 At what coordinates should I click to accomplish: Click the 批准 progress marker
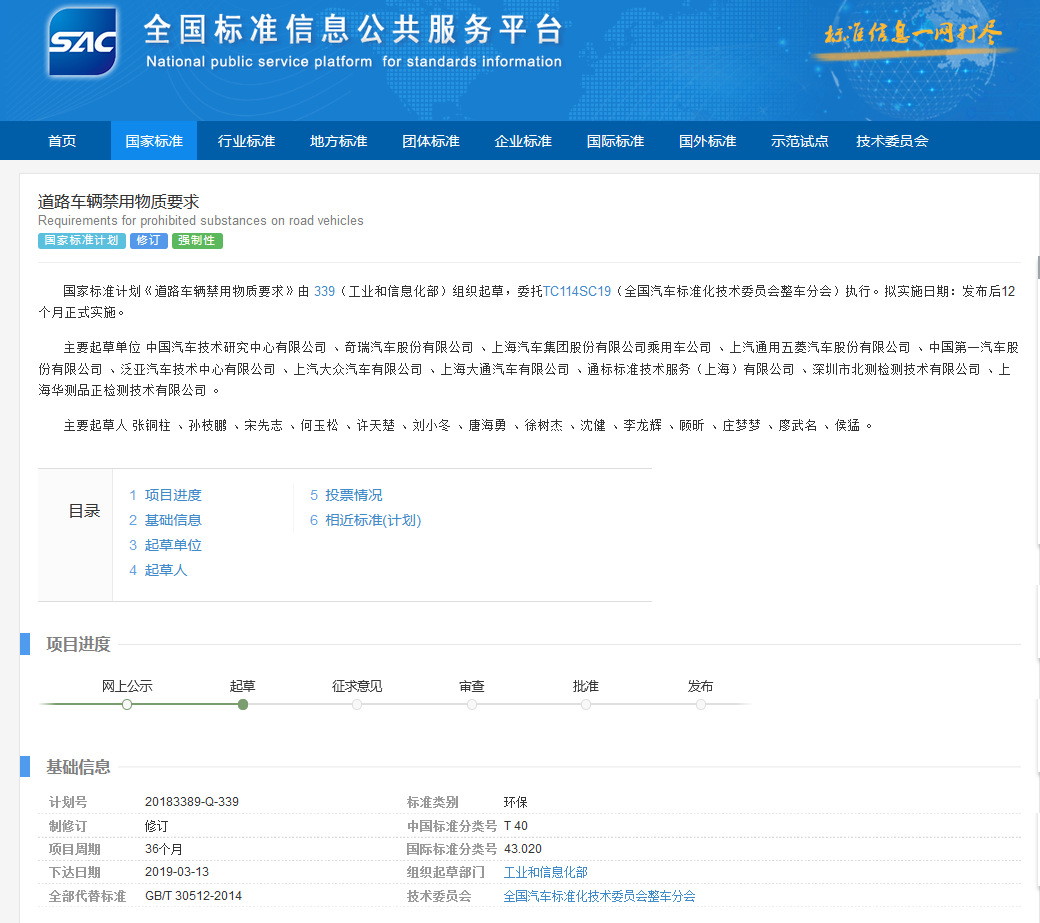[586, 704]
